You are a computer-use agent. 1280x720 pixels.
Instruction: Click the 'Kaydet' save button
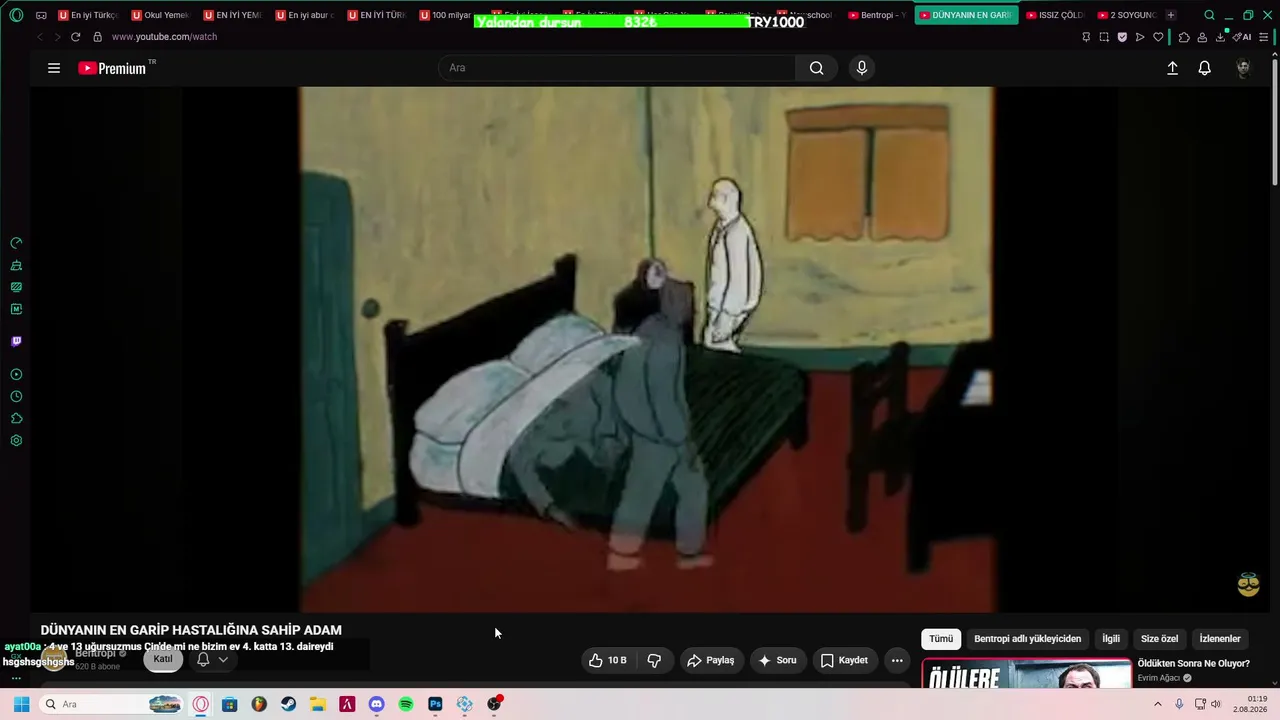click(x=845, y=660)
